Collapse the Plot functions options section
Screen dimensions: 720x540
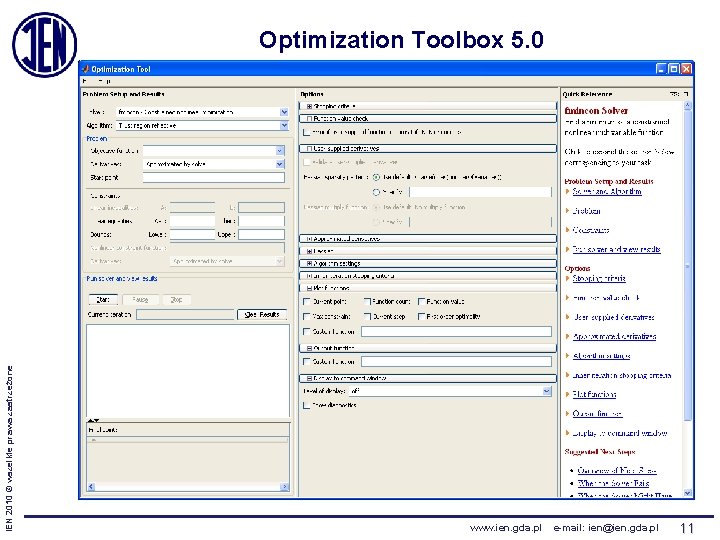(x=309, y=288)
